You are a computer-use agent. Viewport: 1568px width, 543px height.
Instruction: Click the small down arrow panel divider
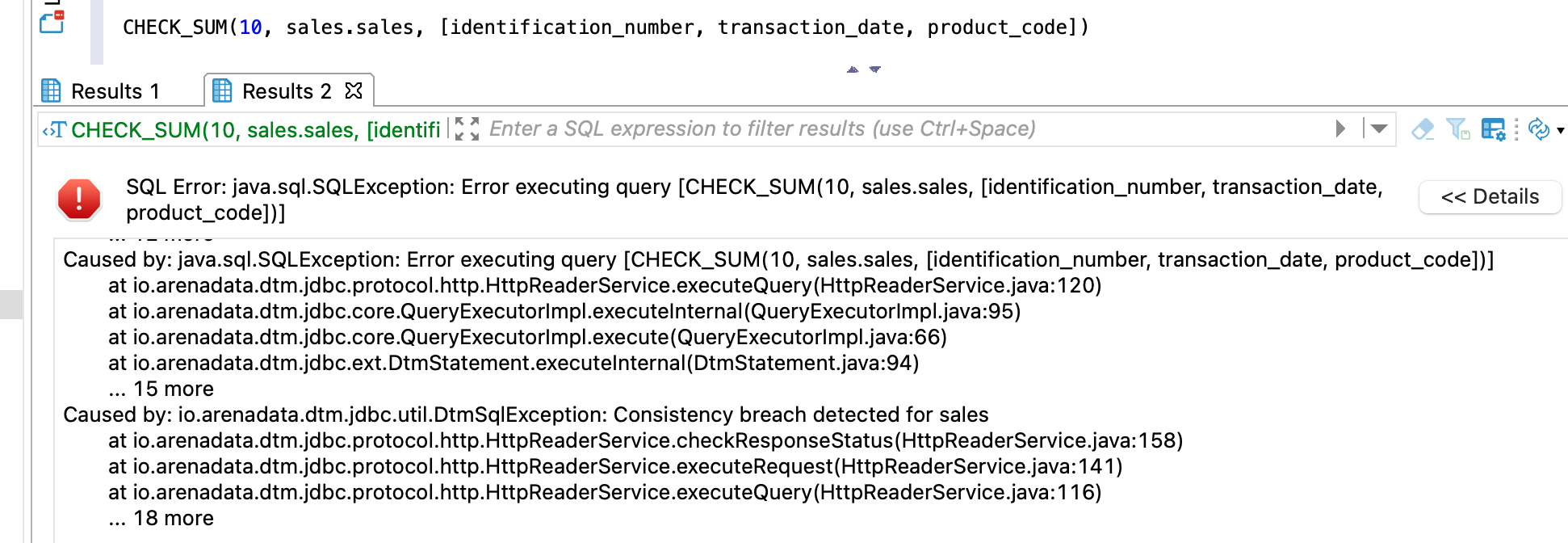pyautogui.click(x=875, y=69)
